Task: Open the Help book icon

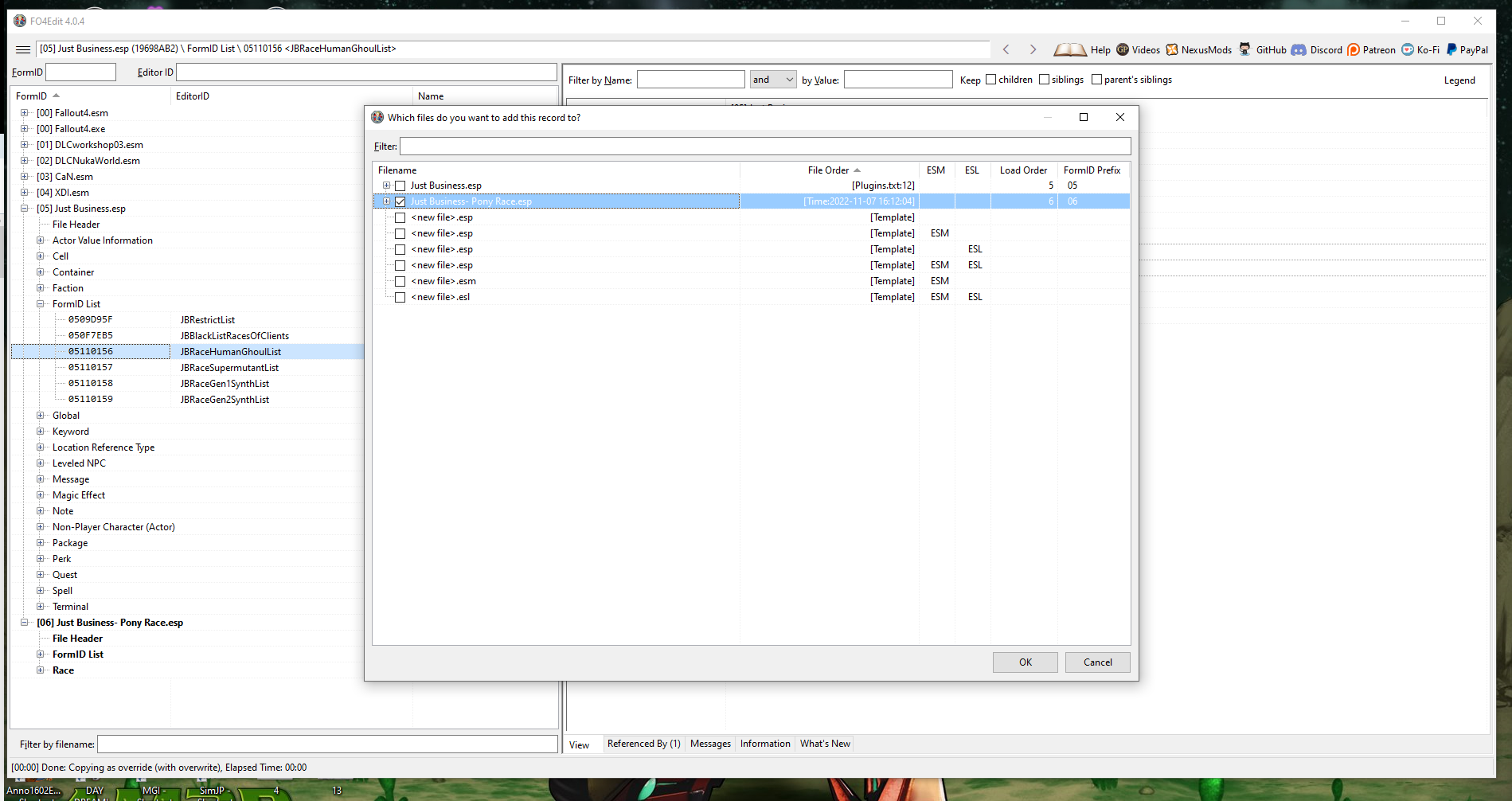Action: 1069,49
